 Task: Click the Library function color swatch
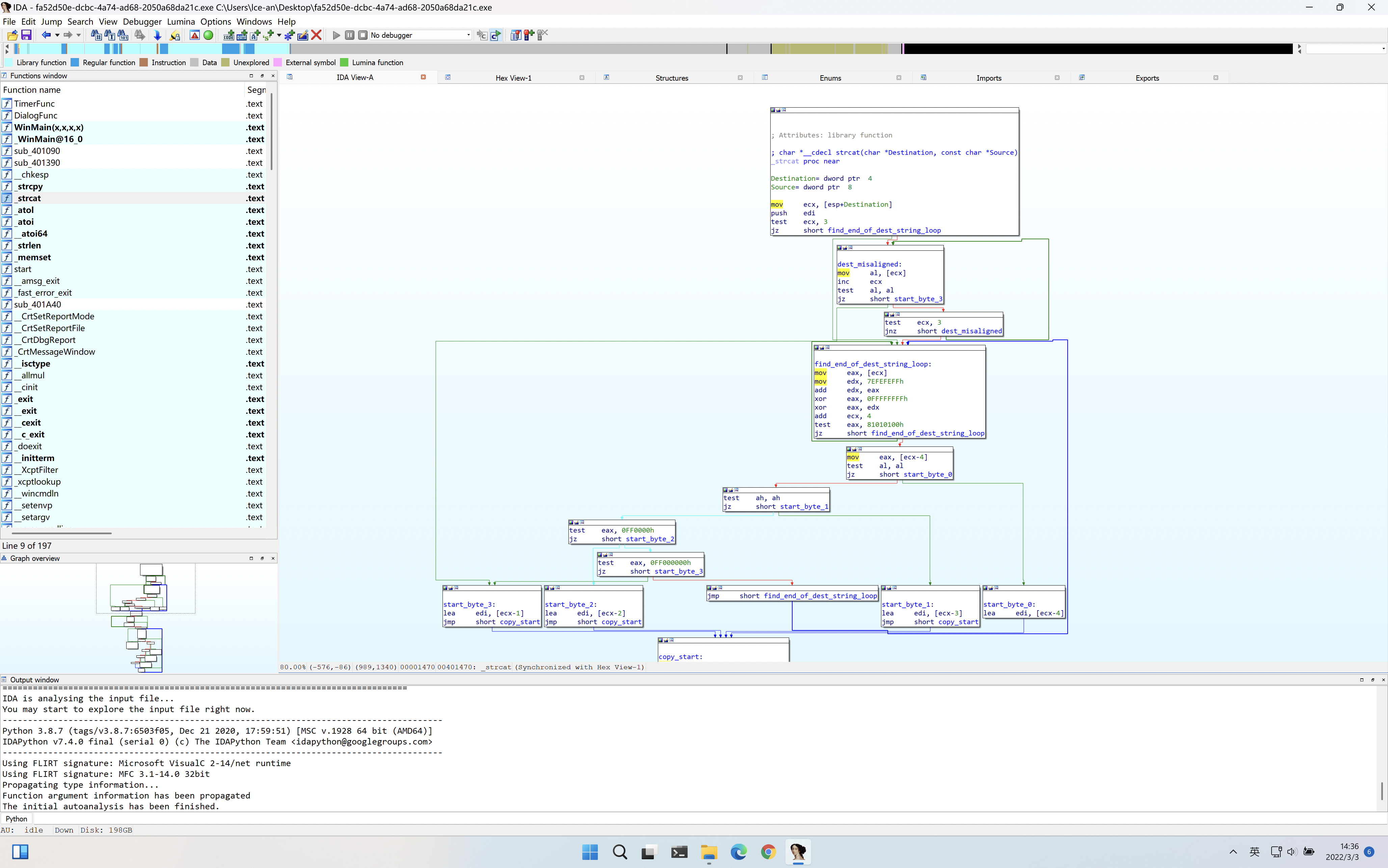click(x=9, y=62)
